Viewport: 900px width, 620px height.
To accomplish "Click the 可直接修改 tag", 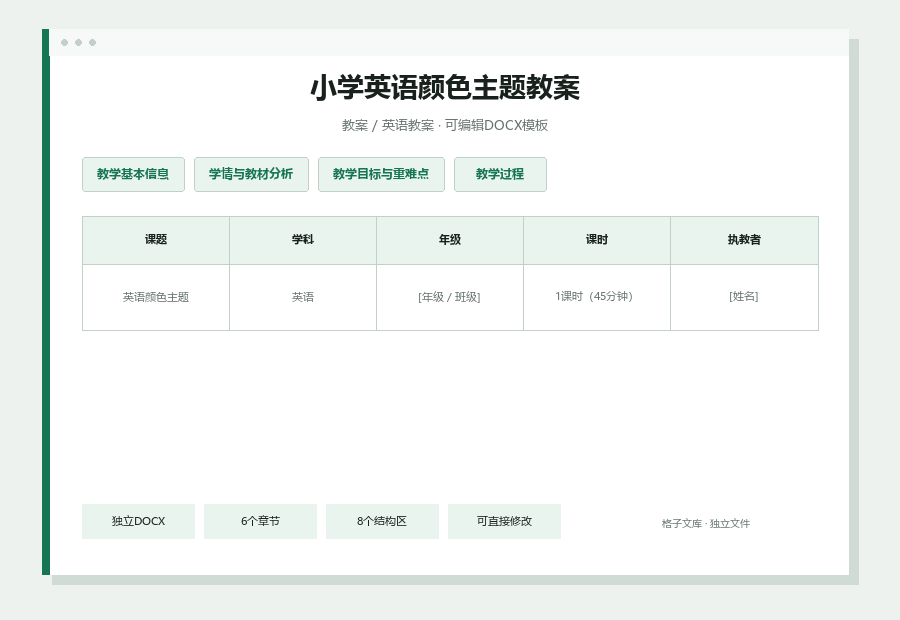I will tap(504, 521).
